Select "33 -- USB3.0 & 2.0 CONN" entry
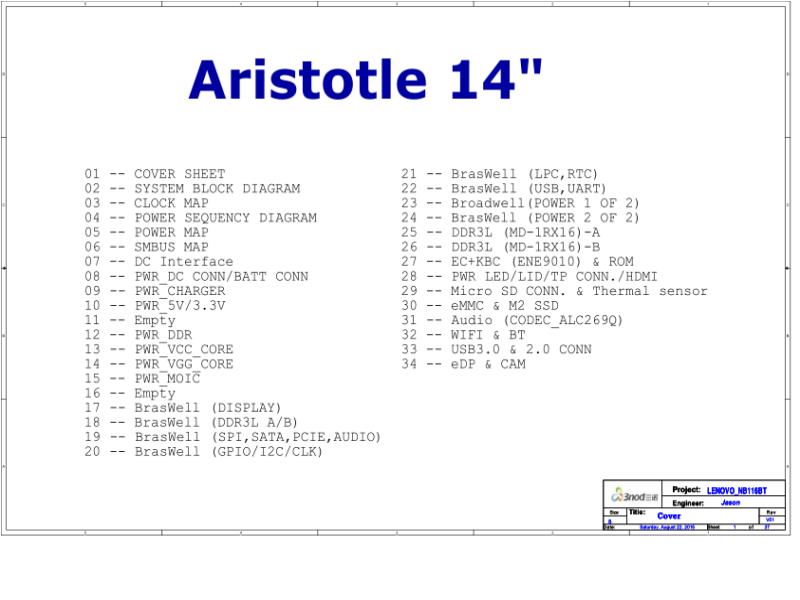800x600 pixels. (x=496, y=349)
